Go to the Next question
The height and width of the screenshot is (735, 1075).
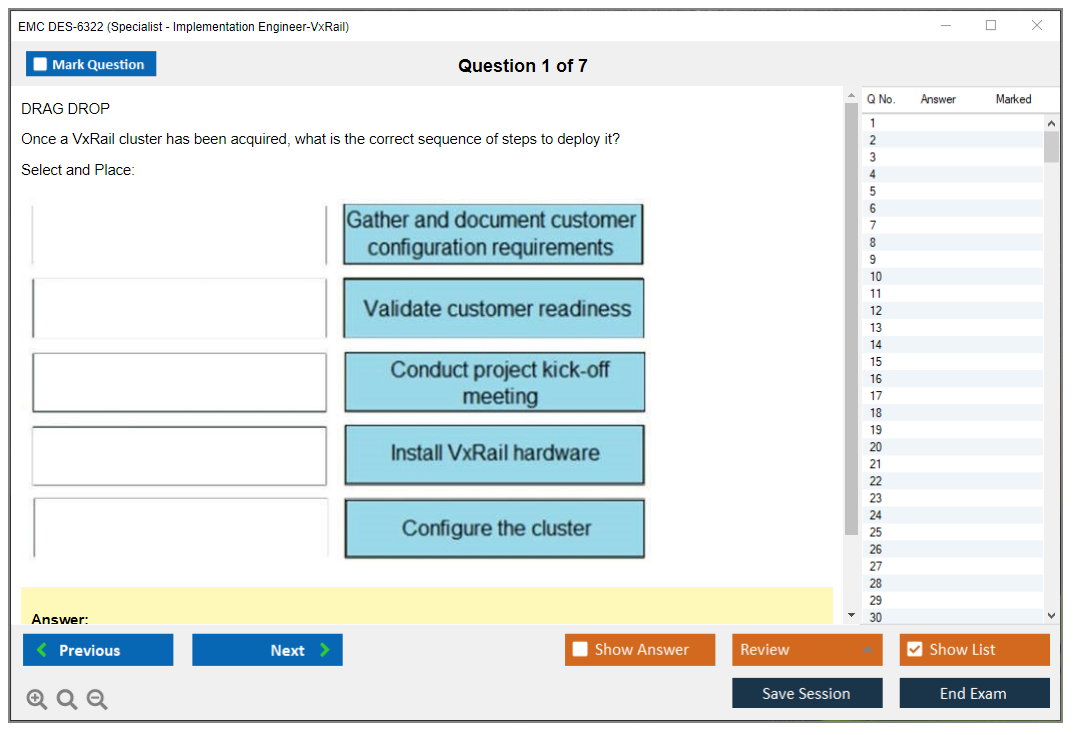pyautogui.click(x=267, y=650)
